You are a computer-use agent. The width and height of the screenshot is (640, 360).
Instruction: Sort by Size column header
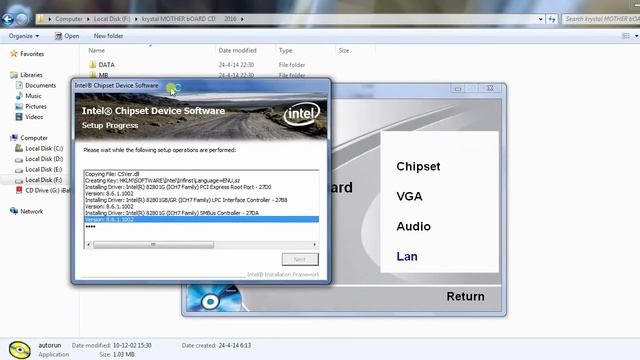coord(344,50)
